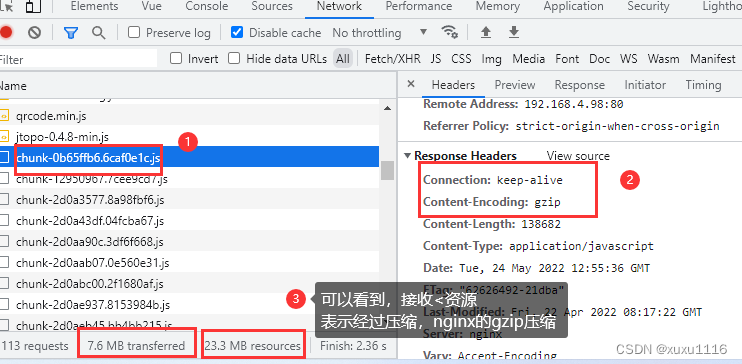Switch to Application tab
The height and width of the screenshot is (364, 742).
[574, 7]
